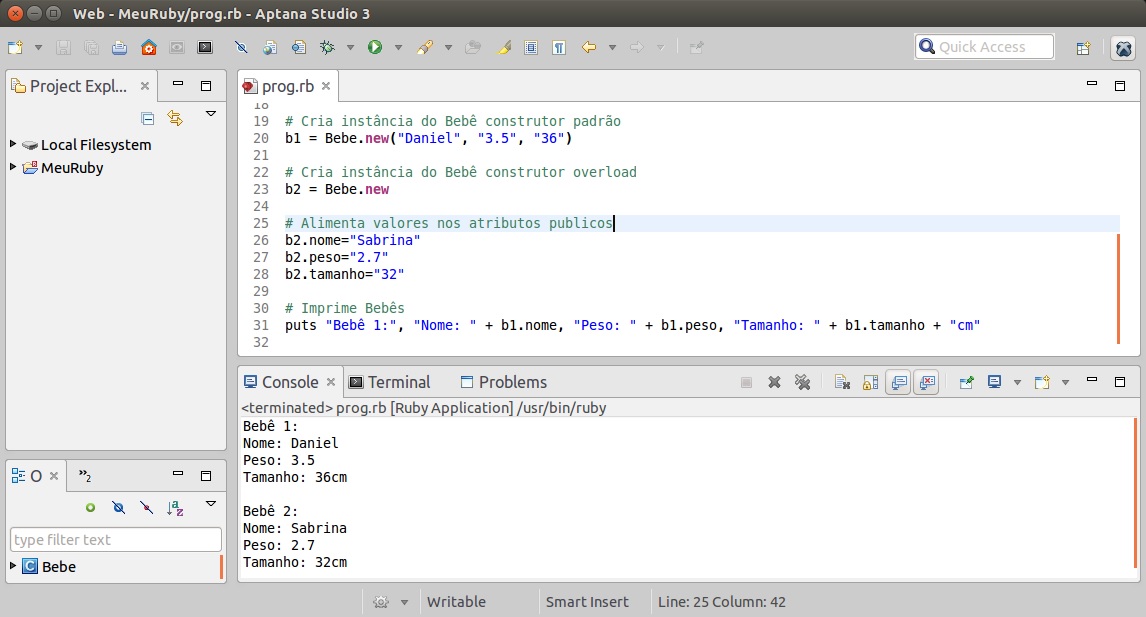The height and width of the screenshot is (617, 1146).
Task: Click the Quick Access search field
Action: pos(985,47)
